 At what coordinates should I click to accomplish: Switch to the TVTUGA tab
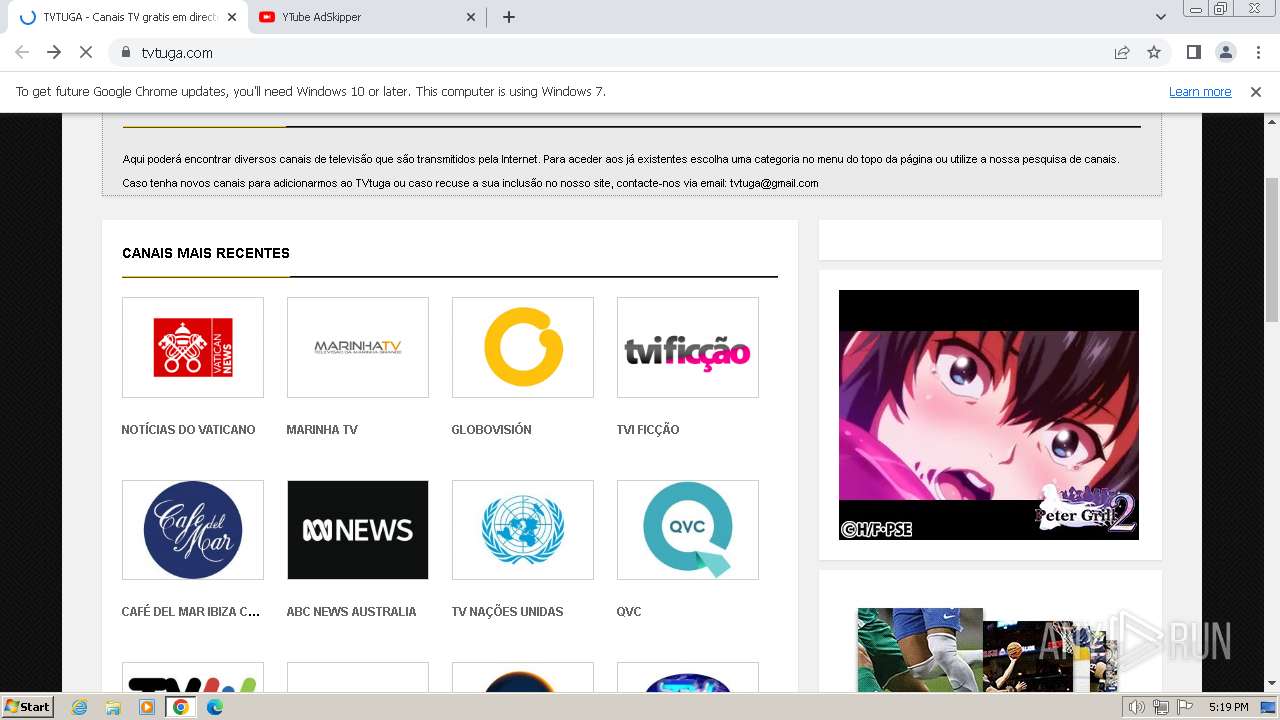[130, 17]
